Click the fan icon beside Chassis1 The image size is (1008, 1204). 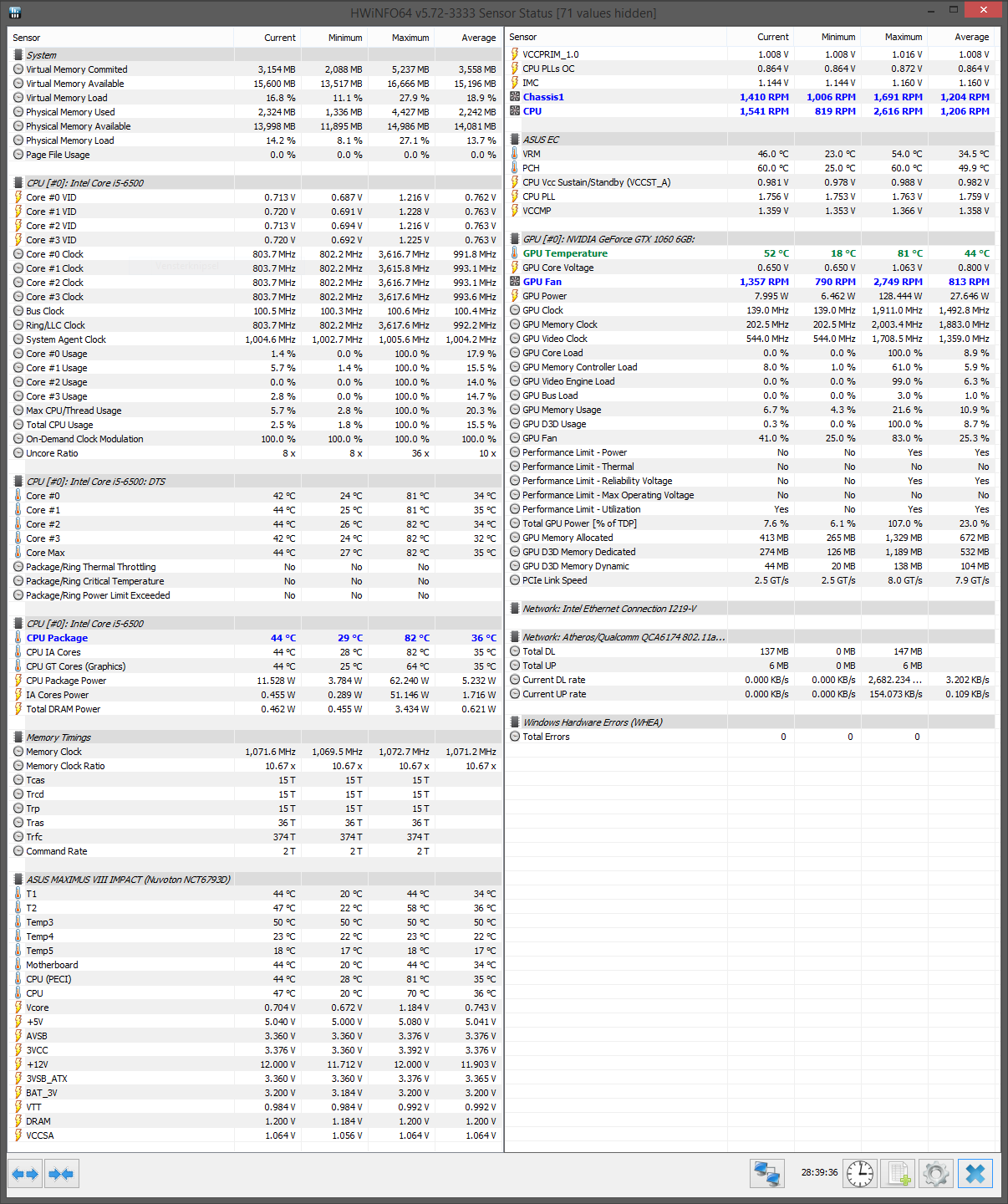click(515, 97)
